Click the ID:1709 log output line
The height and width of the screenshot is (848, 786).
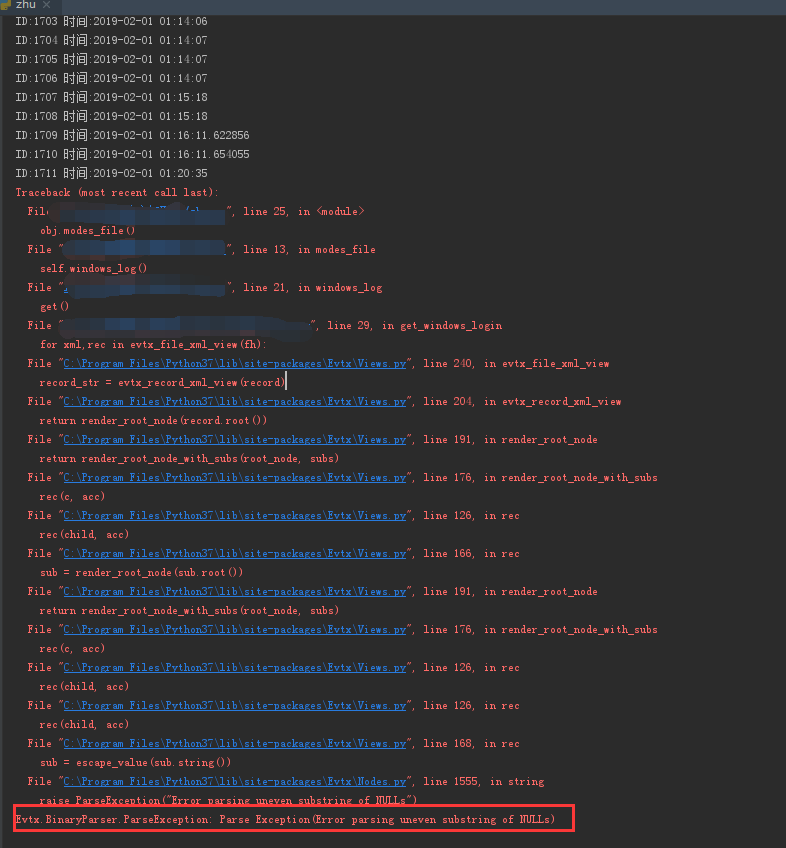[x=133, y=135]
